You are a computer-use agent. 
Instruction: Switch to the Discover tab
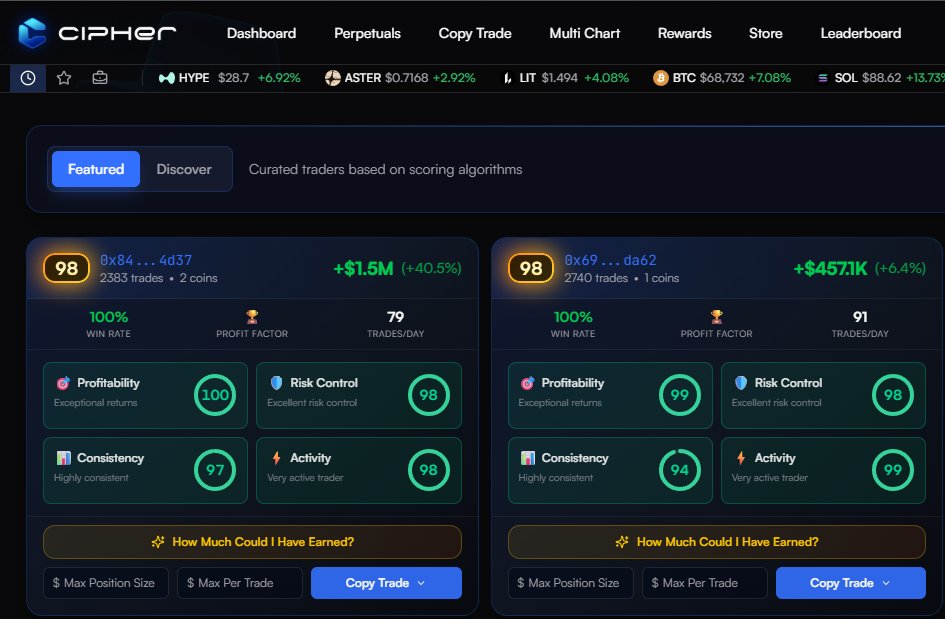coord(184,169)
